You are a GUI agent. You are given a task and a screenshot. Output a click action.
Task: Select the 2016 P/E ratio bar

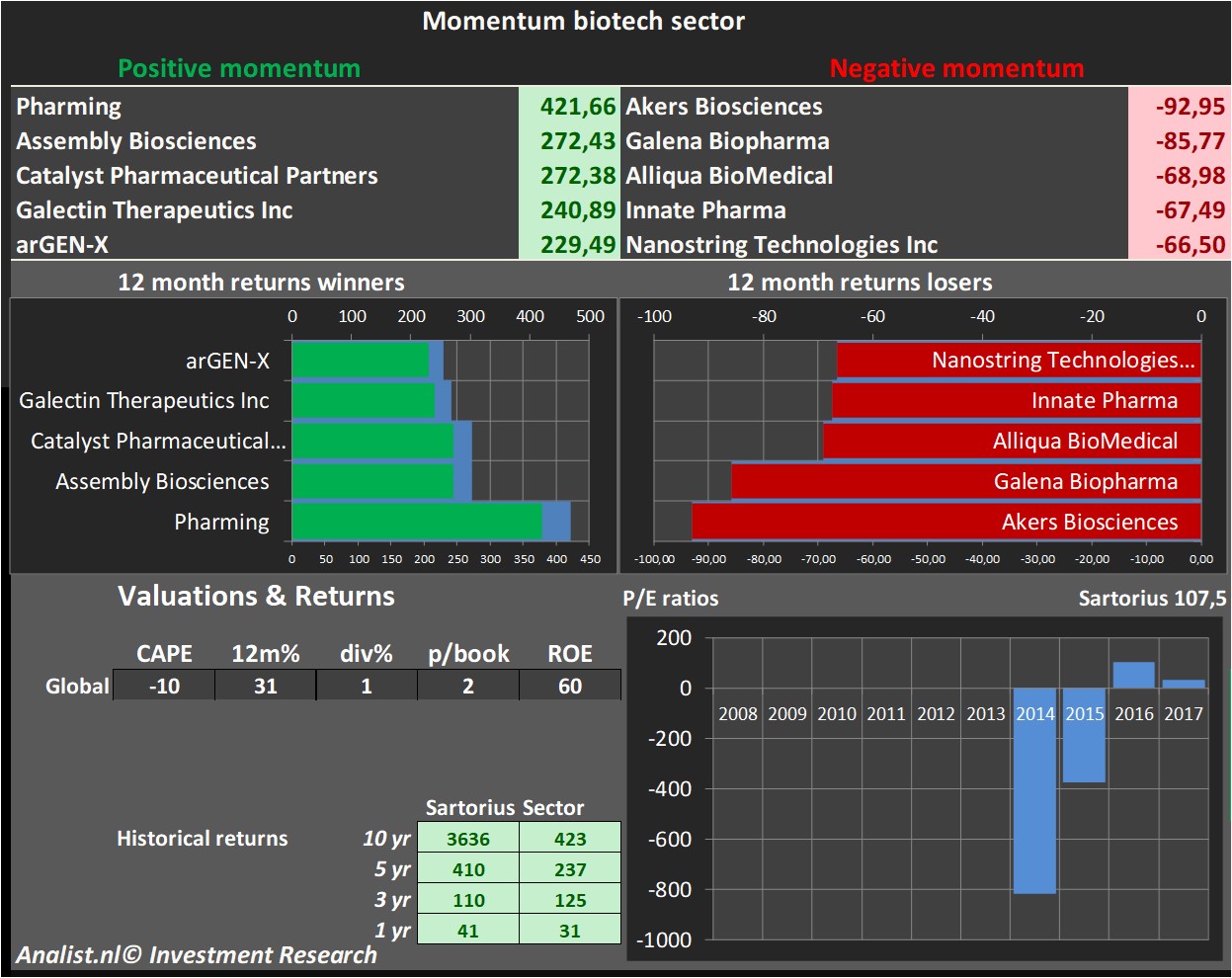tap(1133, 675)
